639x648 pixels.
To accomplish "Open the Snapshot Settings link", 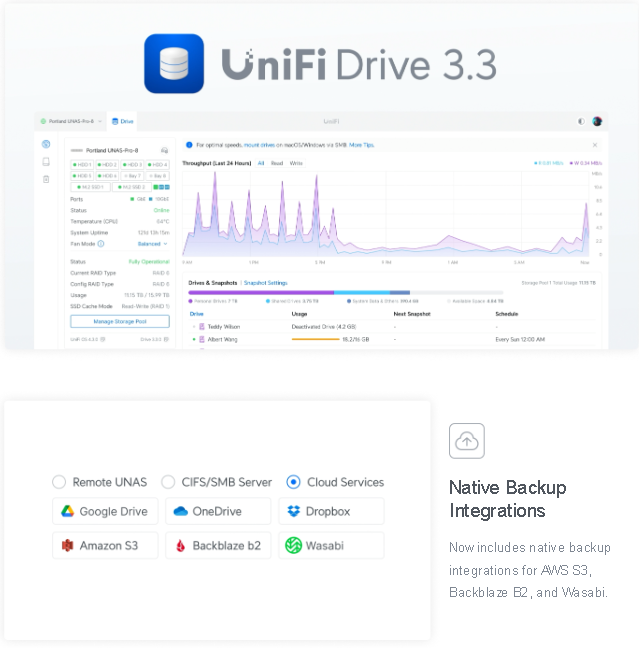I will coord(265,283).
